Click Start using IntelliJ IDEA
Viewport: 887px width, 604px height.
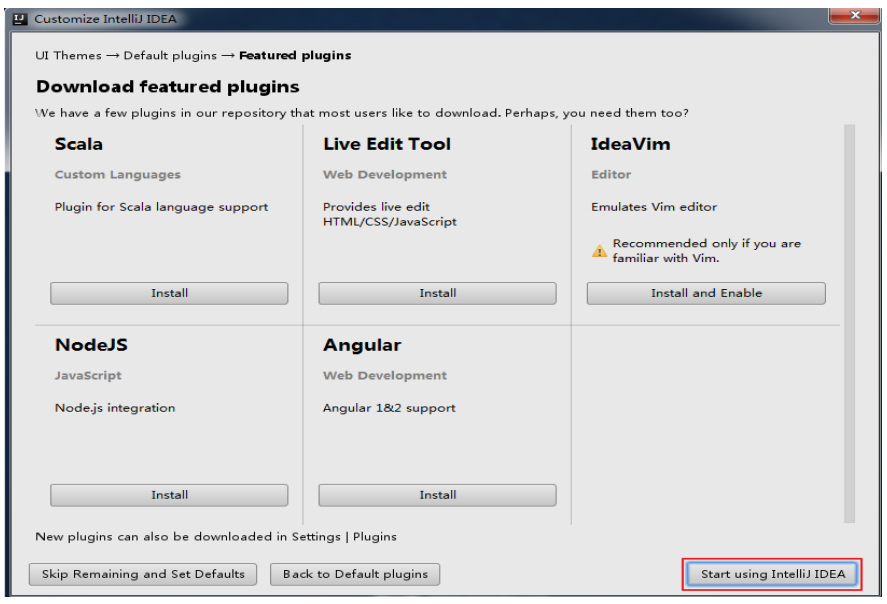coord(772,574)
